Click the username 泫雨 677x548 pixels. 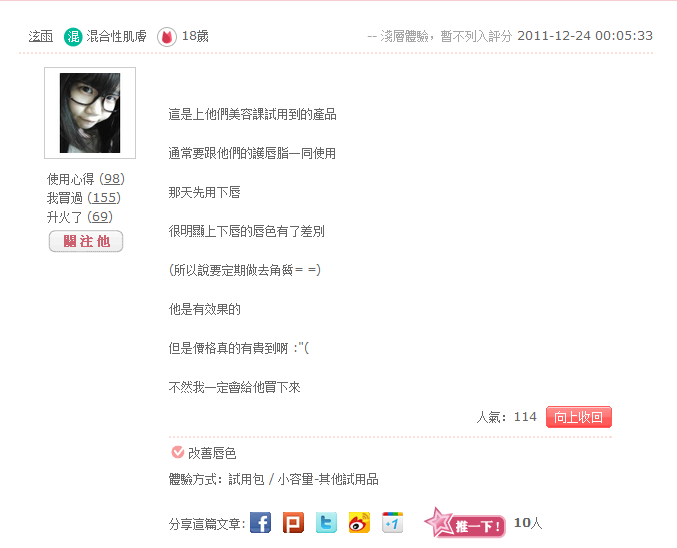41,36
